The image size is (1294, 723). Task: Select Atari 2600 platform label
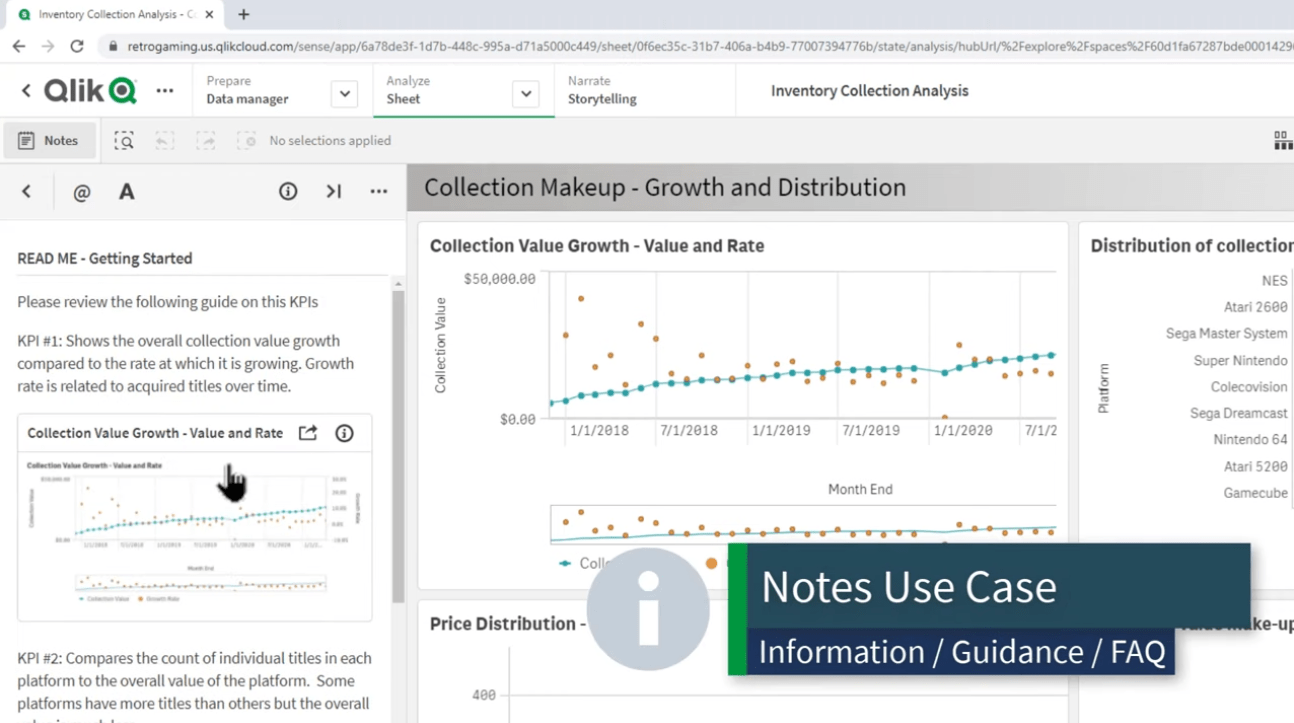(x=1255, y=307)
